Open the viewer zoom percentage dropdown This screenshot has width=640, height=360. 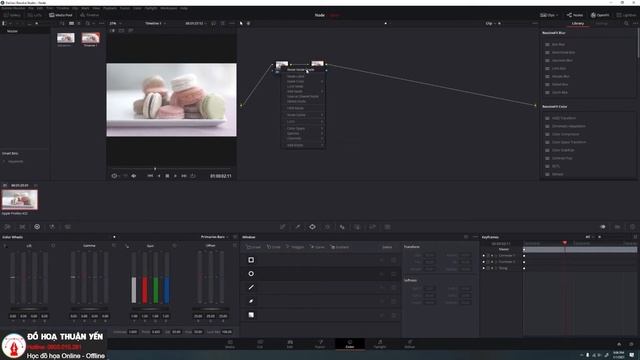pyautogui.click(x=115, y=24)
